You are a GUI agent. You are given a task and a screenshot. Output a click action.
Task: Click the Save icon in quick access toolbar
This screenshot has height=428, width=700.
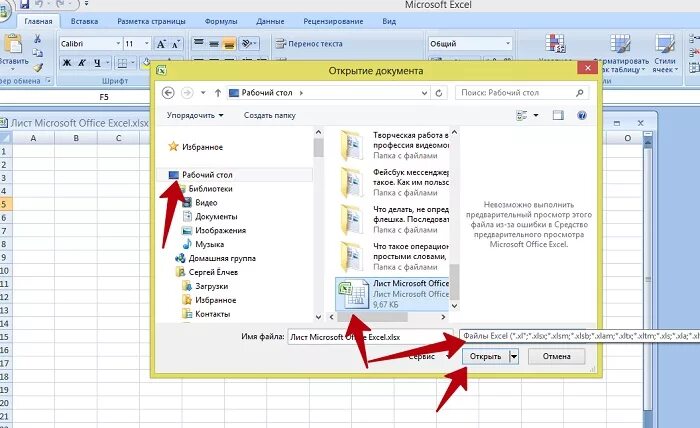tap(25, 4)
